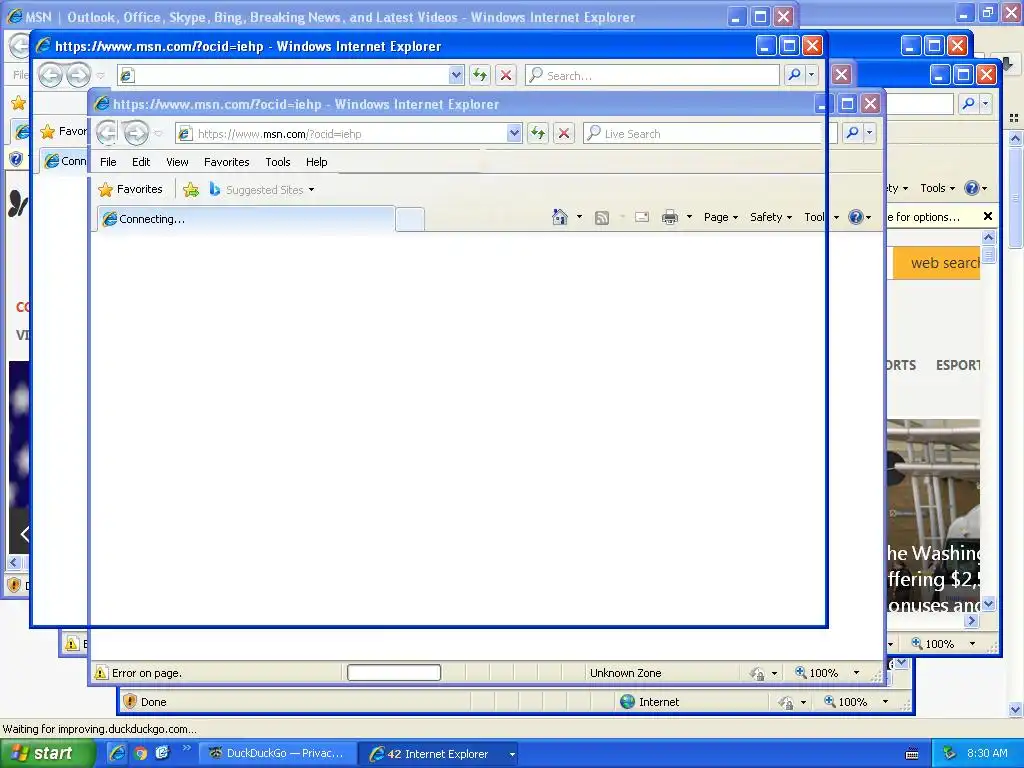The image size is (1024, 768).
Task: Click the Start button
Action: pyautogui.click(x=46, y=754)
